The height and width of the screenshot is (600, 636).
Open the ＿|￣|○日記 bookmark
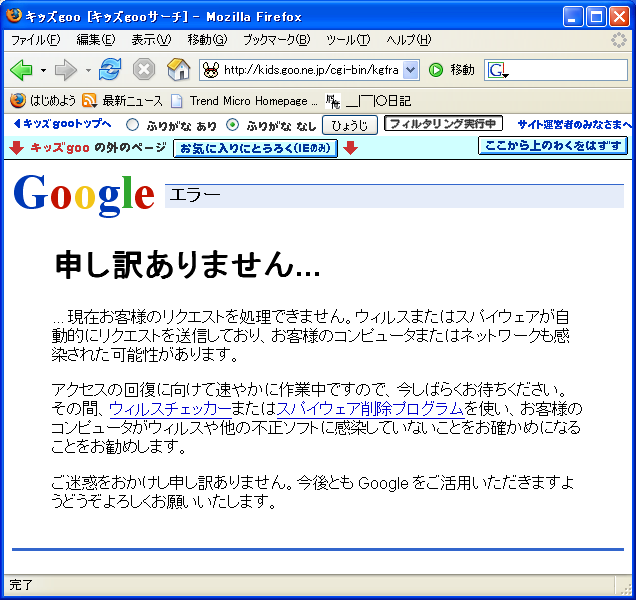click(369, 101)
